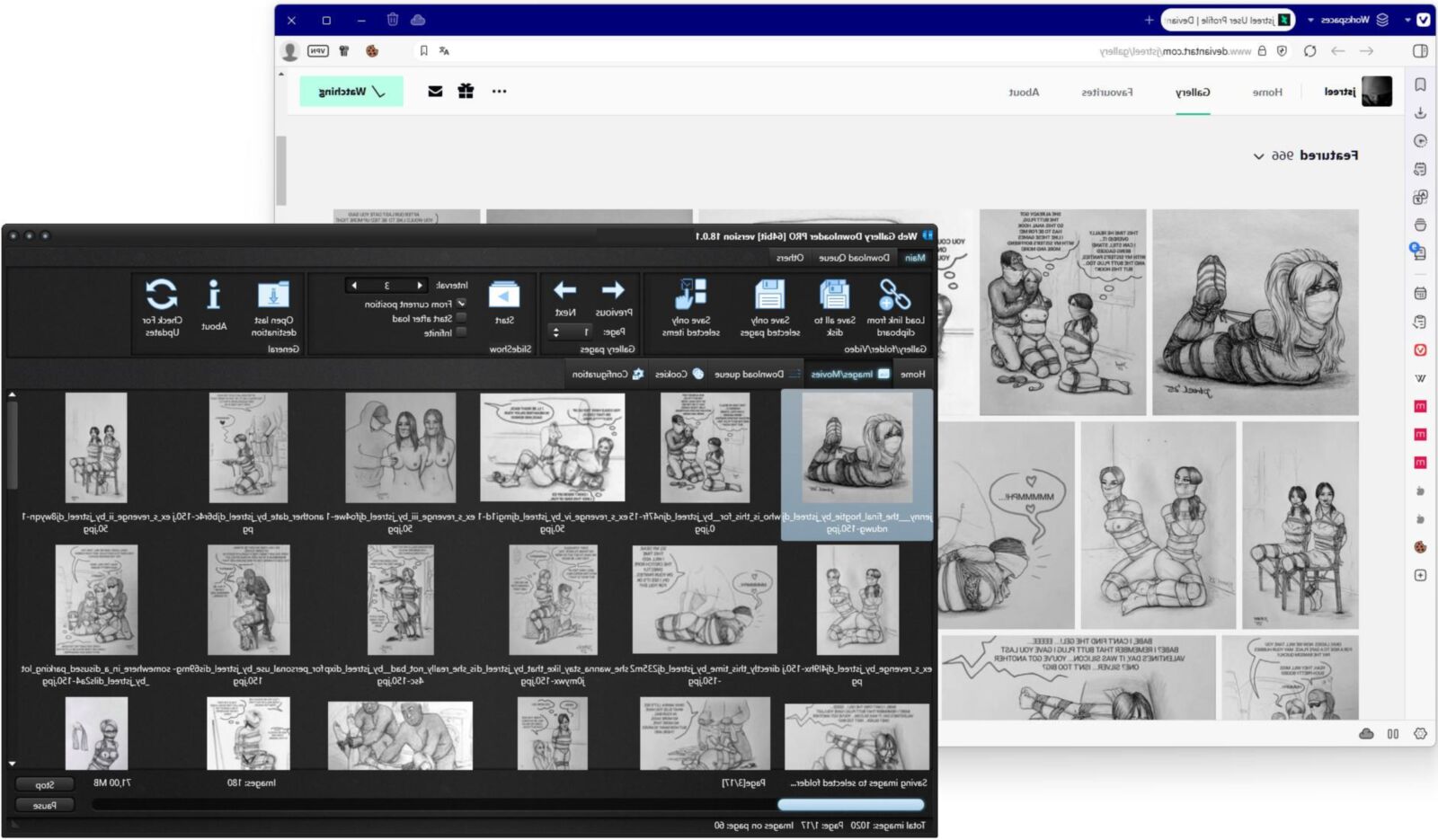Click the browser reload button

[1310, 51]
